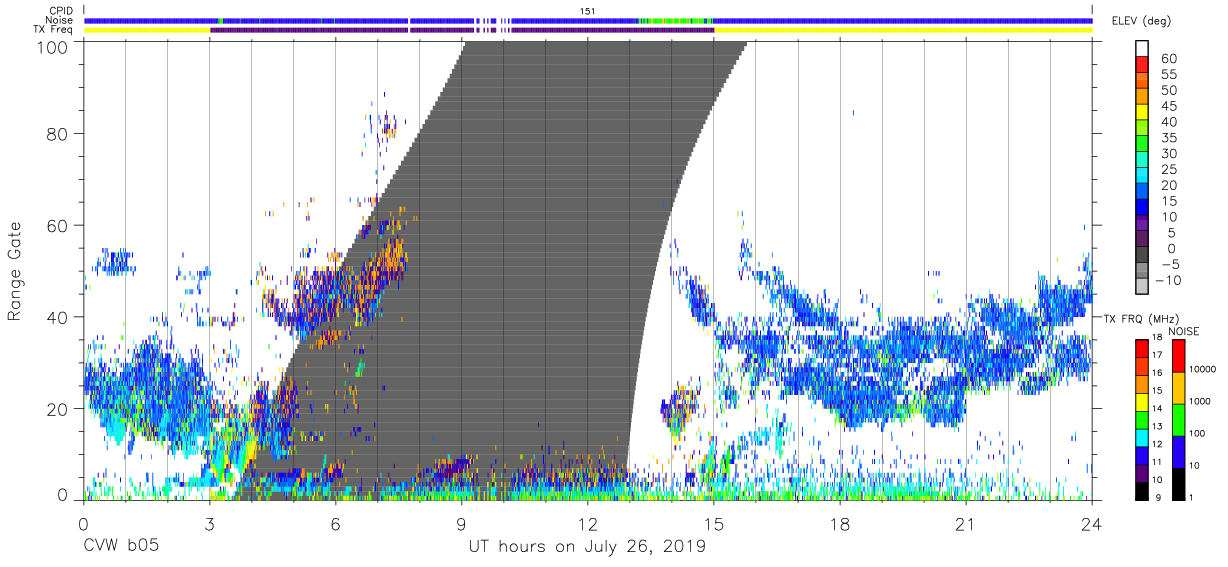Select the CPID value 151
1228x567 pixels.
click(x=587, y=11)
